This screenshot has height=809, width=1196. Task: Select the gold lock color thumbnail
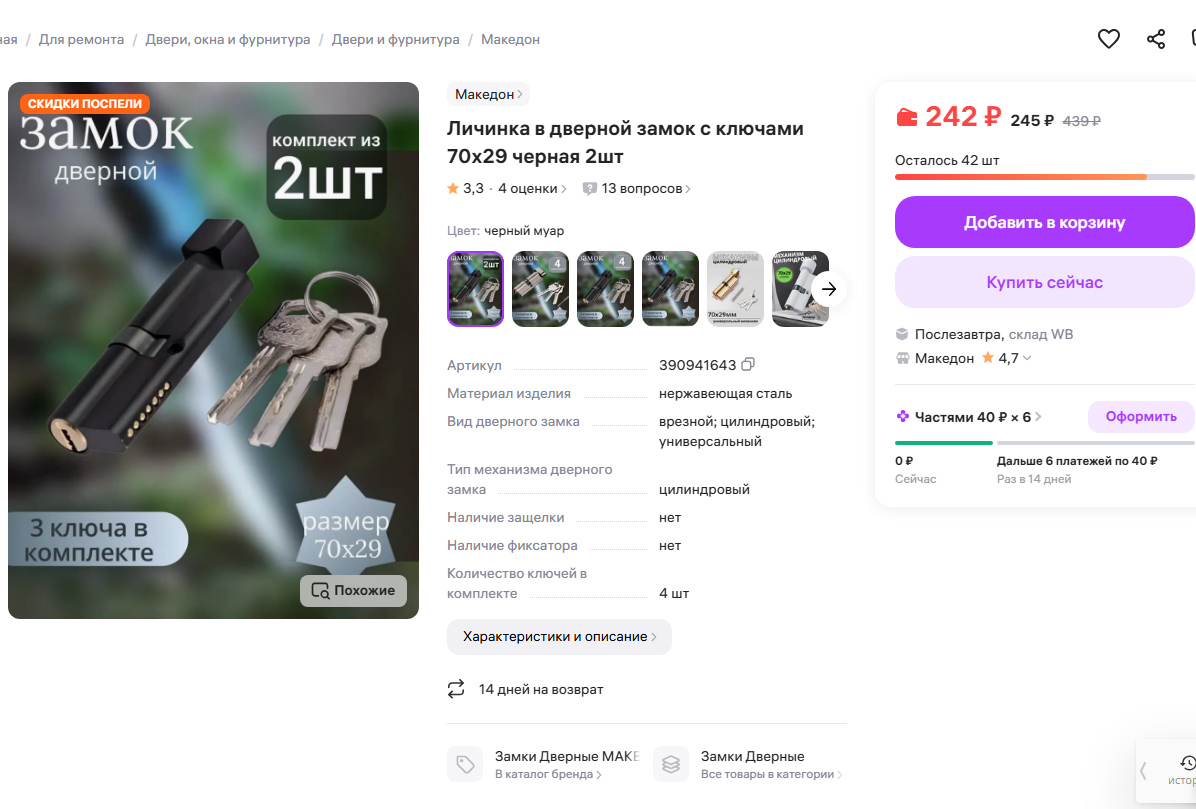(x=735, y=289)
